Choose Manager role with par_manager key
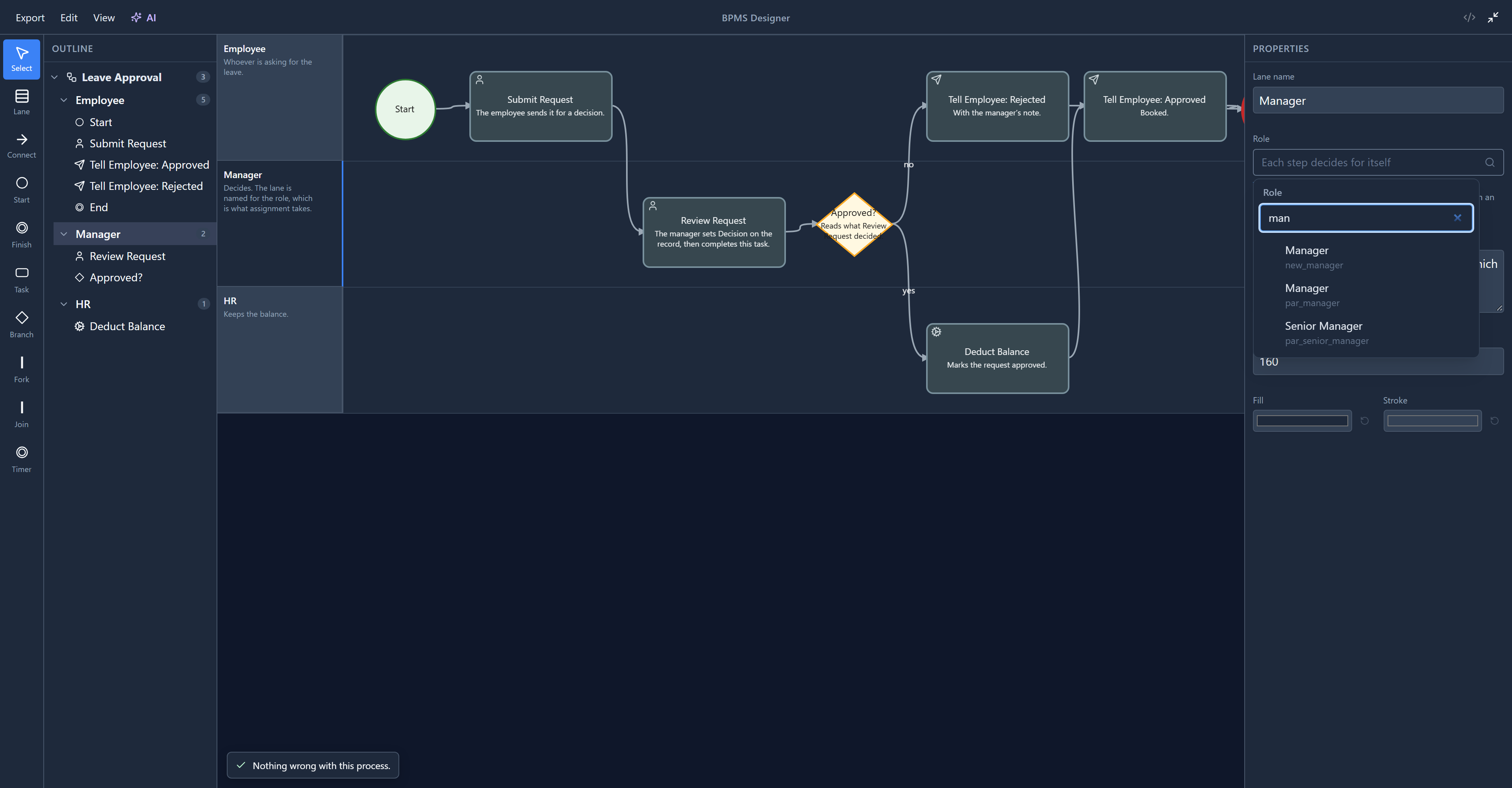Image resolution: width=1512 pixels, height=788 pixels. point(1365,295)
